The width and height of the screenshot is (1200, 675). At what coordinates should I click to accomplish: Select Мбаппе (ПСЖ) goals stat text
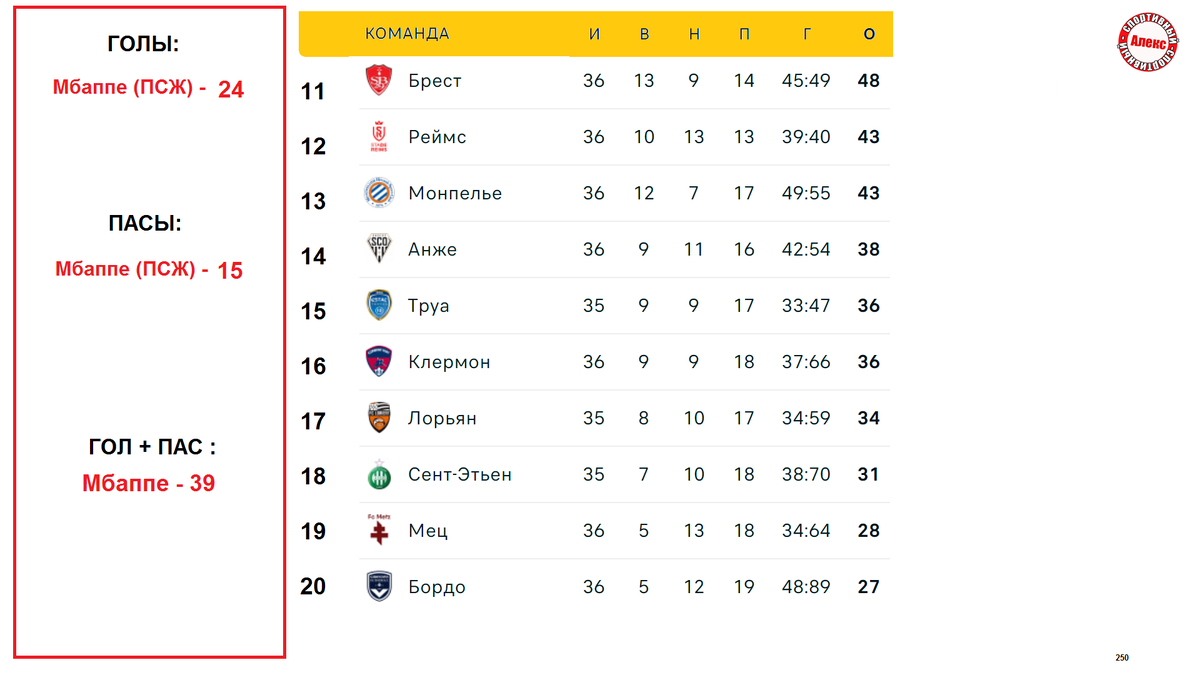click(x=148, y=89)
